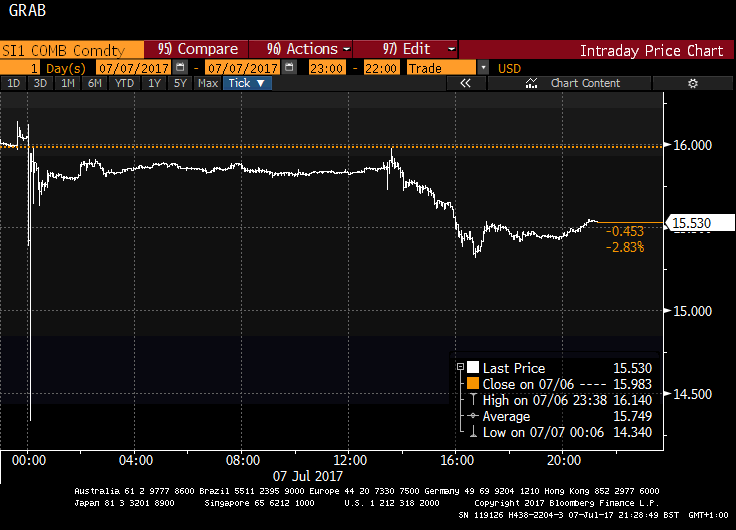Image resolution: width=736 pixels, height=530 pixels.
Task: Click the 95) Compare button
Action: pyautogui.click(x=197, y=49)
